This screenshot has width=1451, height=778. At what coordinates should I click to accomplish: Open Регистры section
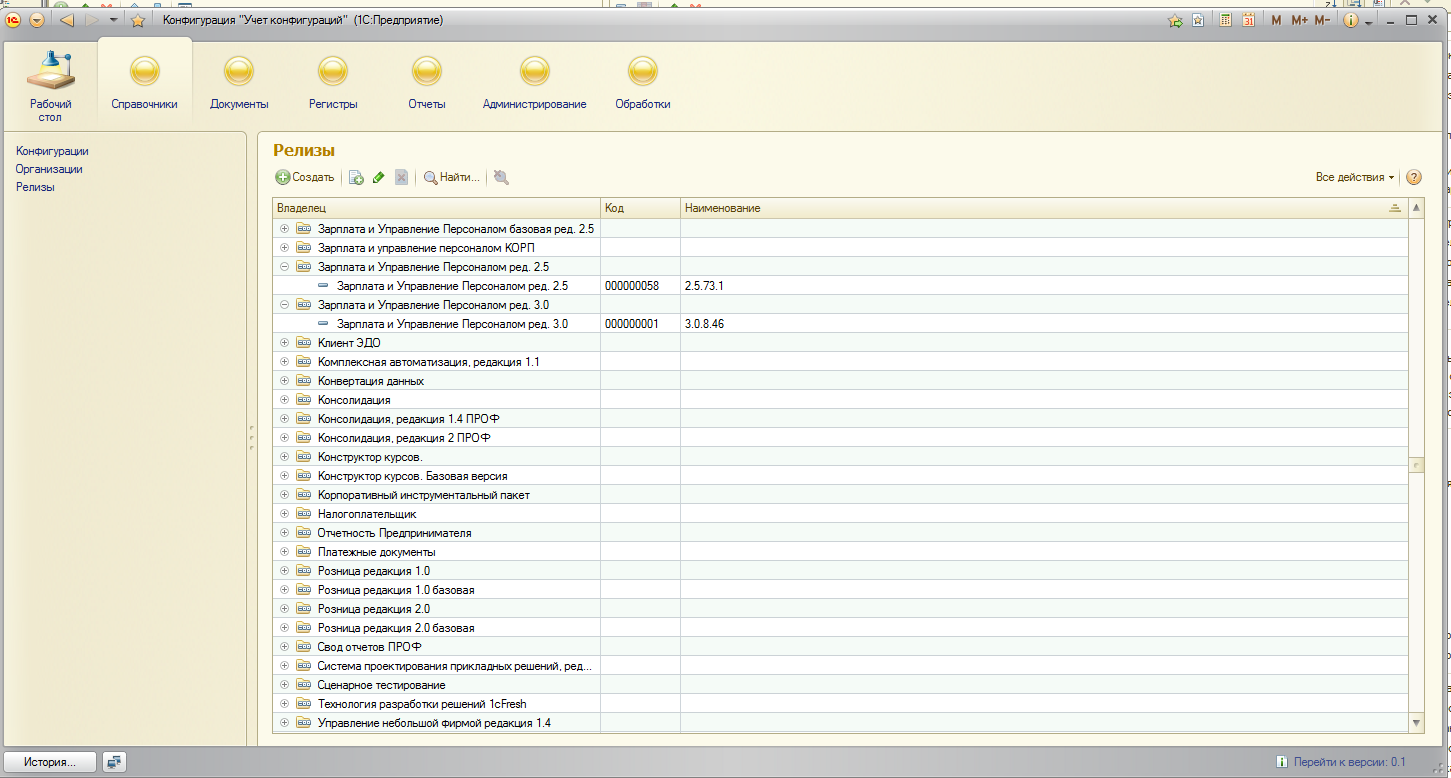333,83
